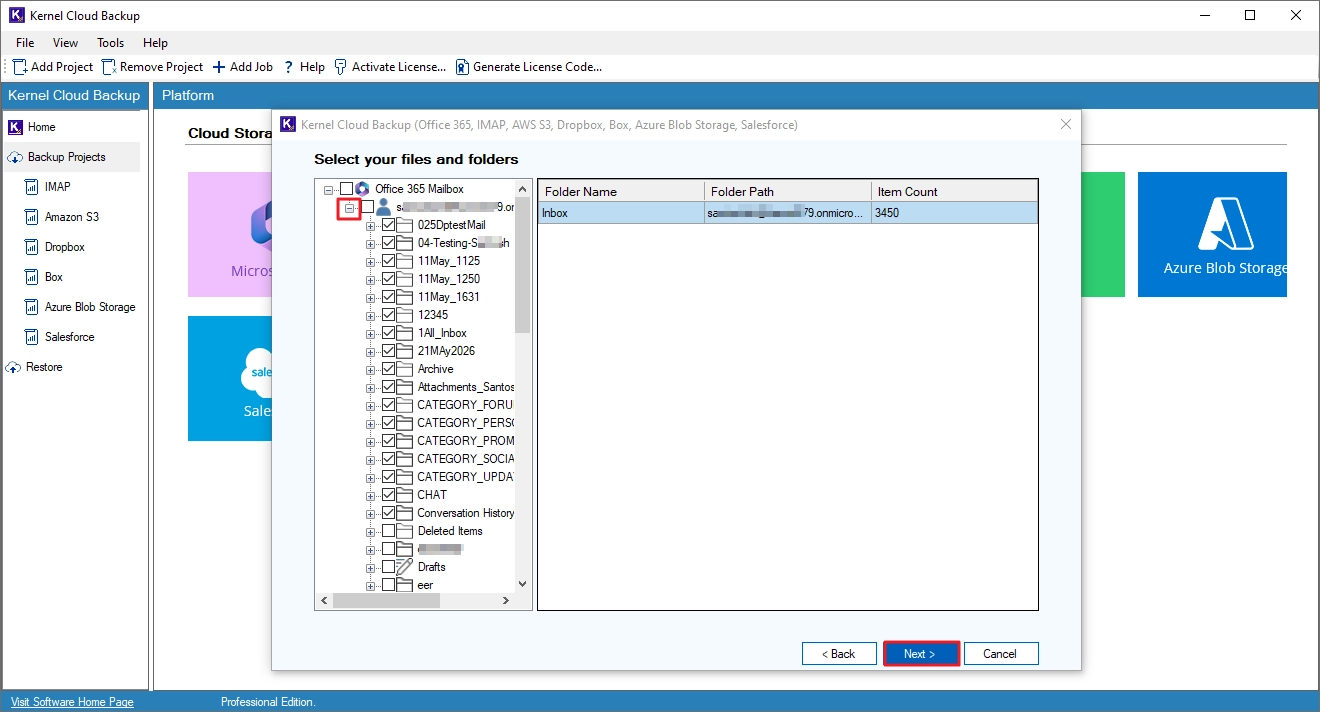
Task: Check the Deleted Items checkbox
Action: tap(388, 531)
